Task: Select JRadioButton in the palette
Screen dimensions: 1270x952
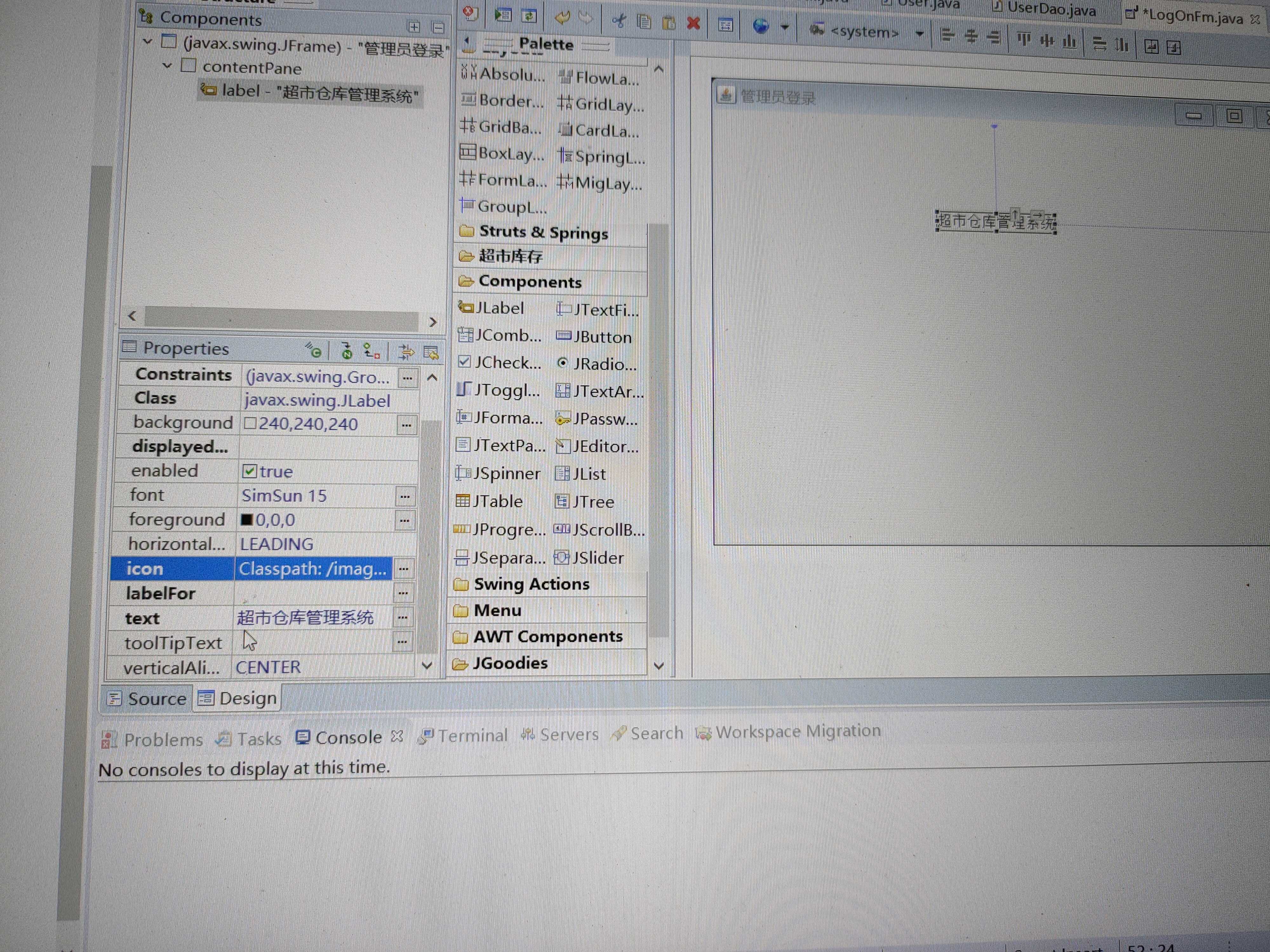Action: tap(597, 364)
